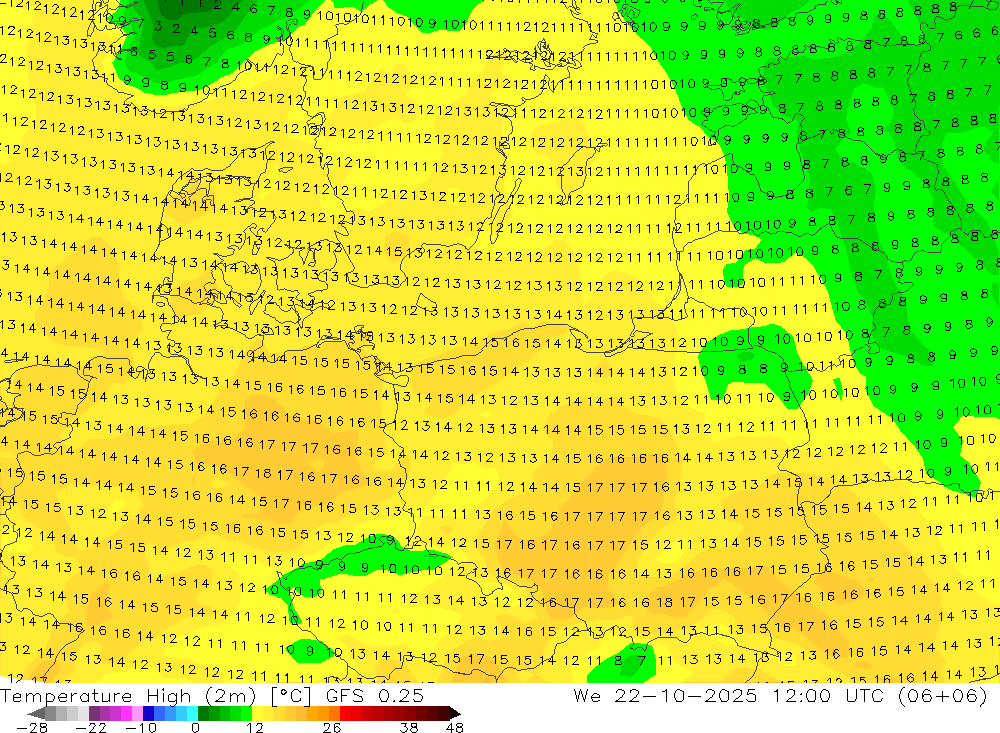This screenshot has width=1000, height=733.
Task: Click the '0' legend value
Action: pyautogui.click(x=196, y=728)
